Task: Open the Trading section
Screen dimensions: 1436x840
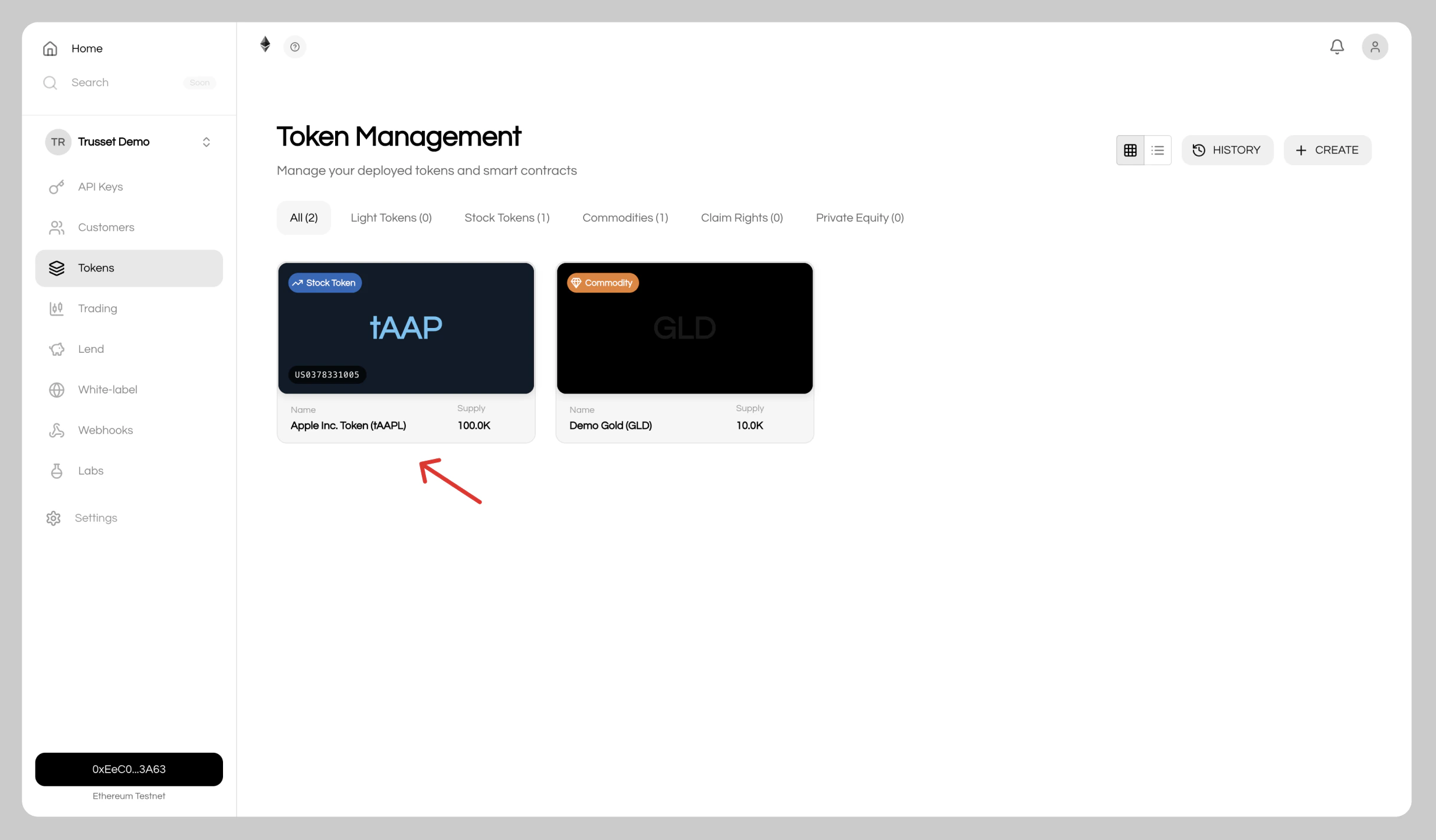Action: coord(98,309)
